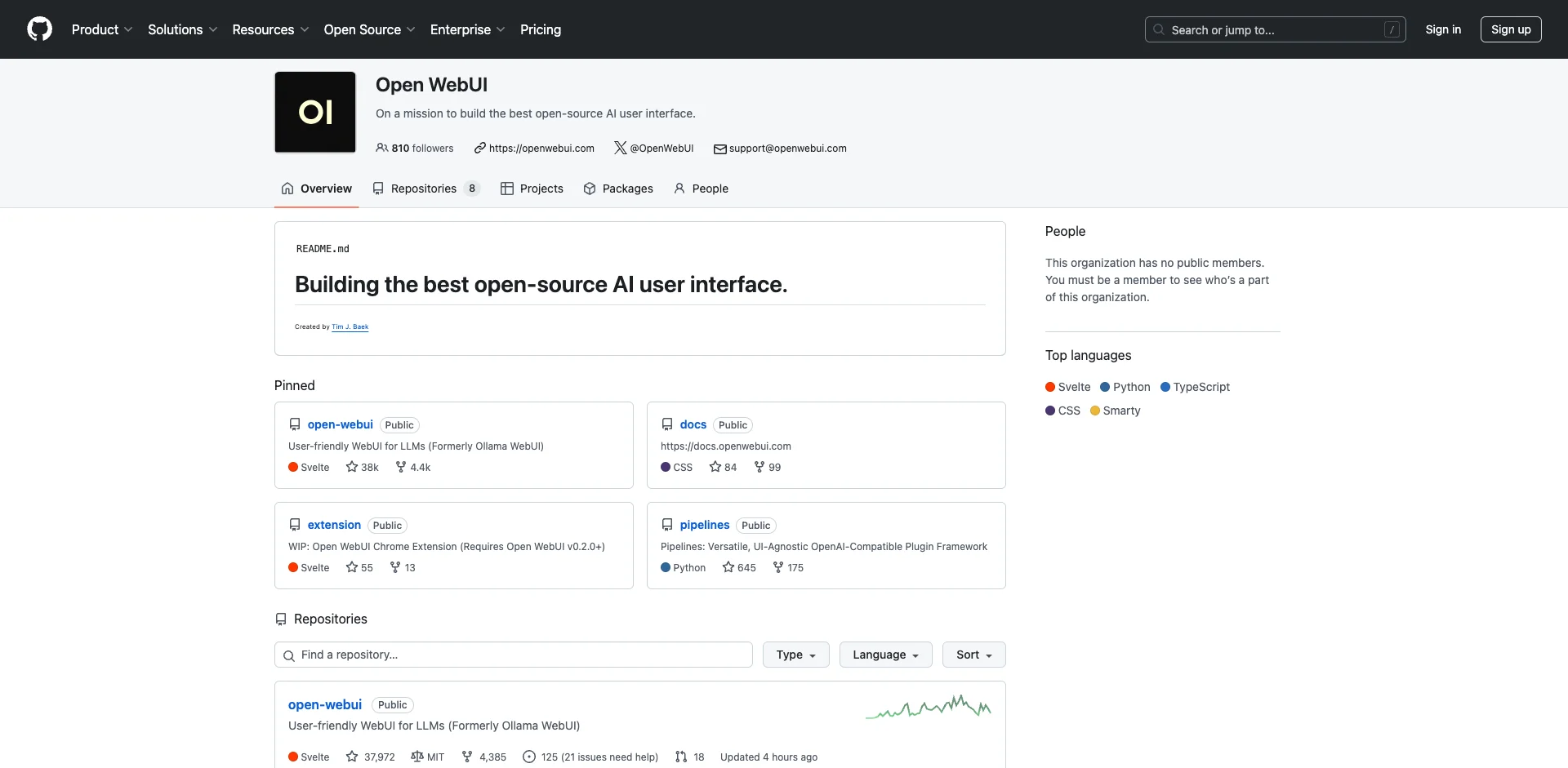Click the search icon in Find a repository
This screenshot has height=768, width=1568.
click(289, 655)
